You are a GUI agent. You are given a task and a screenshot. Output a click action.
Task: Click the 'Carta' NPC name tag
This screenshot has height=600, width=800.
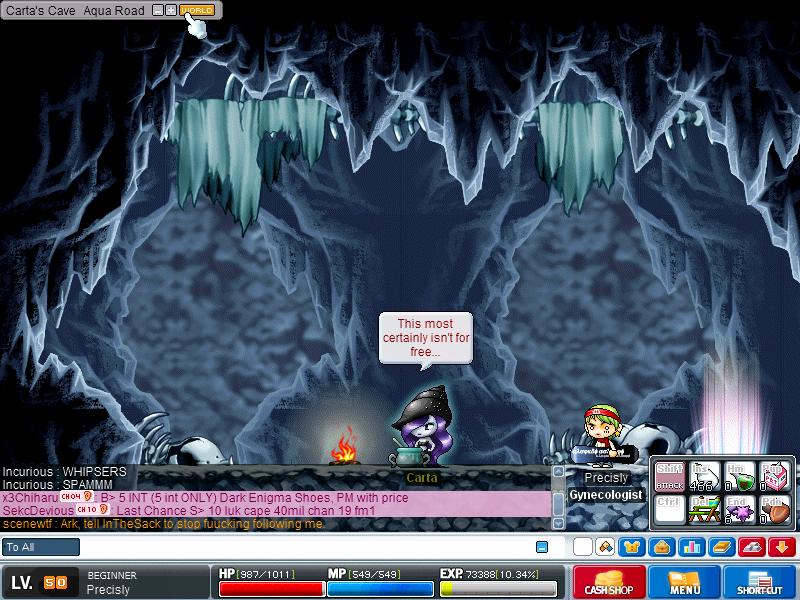click(x=421, y=478)
